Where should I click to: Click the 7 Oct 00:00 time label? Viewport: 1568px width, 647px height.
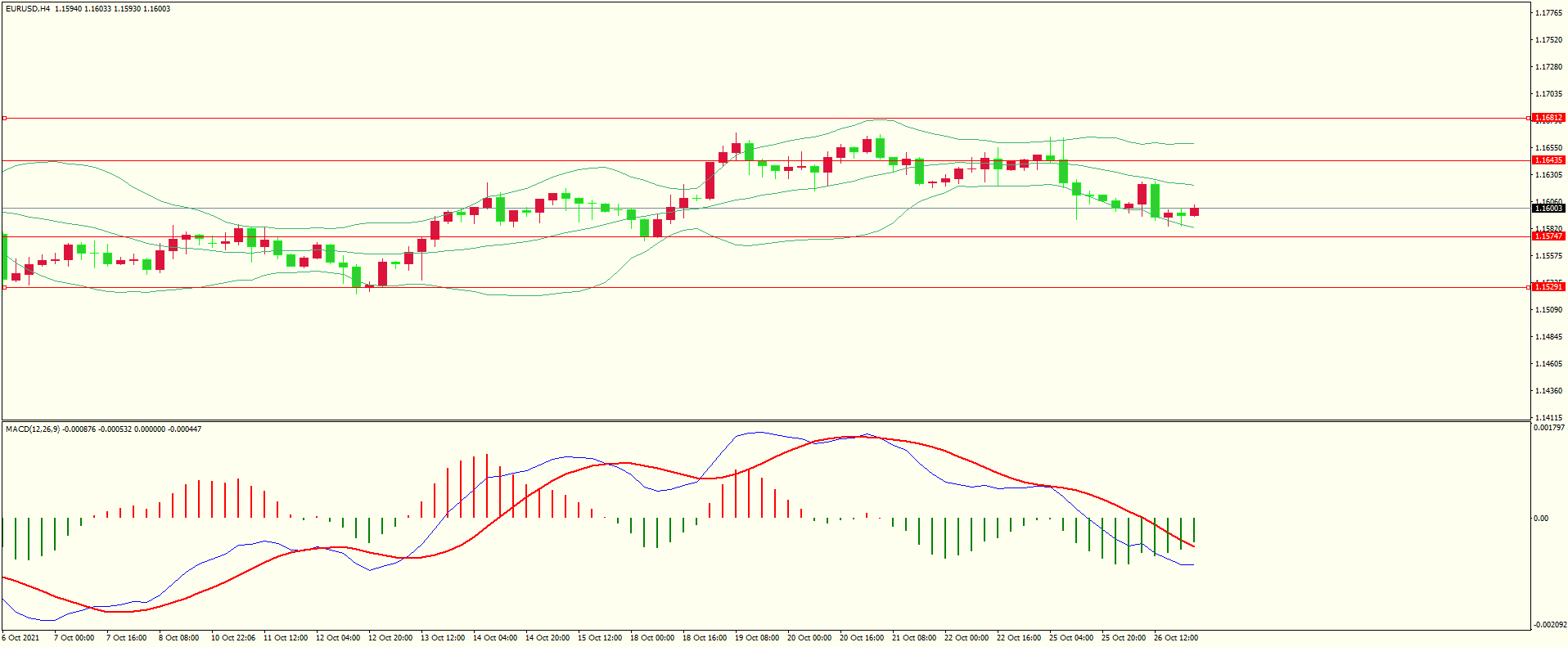point(74,638)
